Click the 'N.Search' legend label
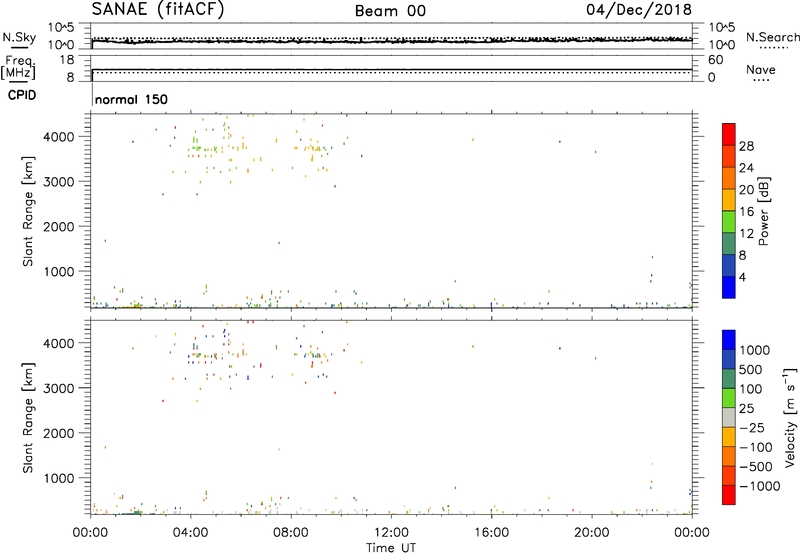 (x=772, y=37)
